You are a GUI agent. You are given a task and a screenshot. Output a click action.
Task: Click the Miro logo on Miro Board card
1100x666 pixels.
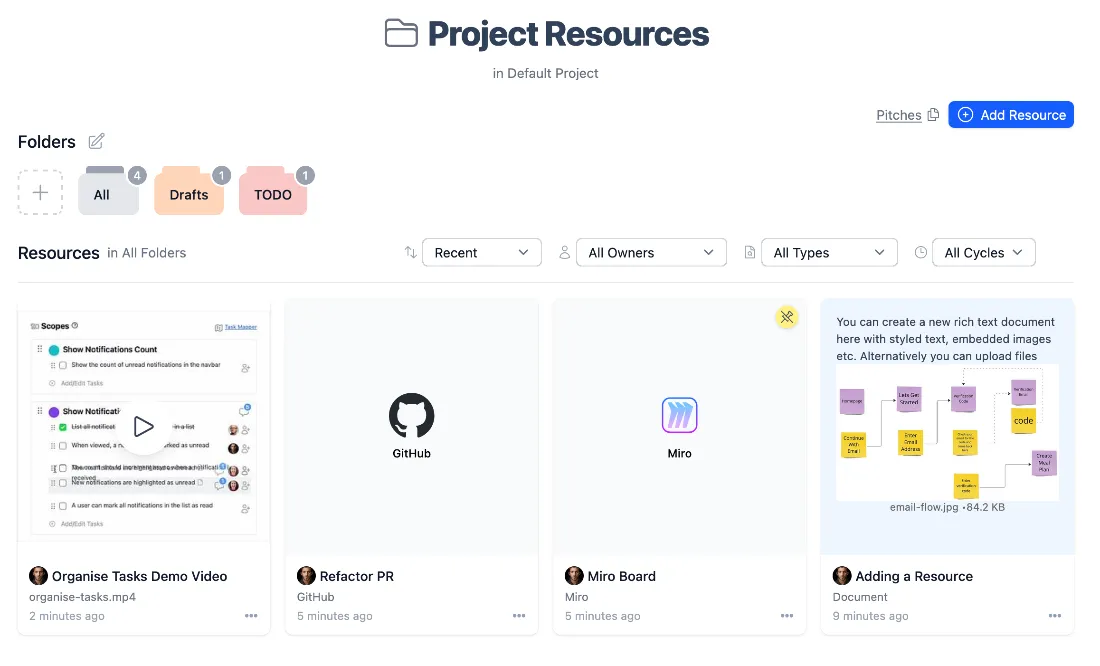679,415
